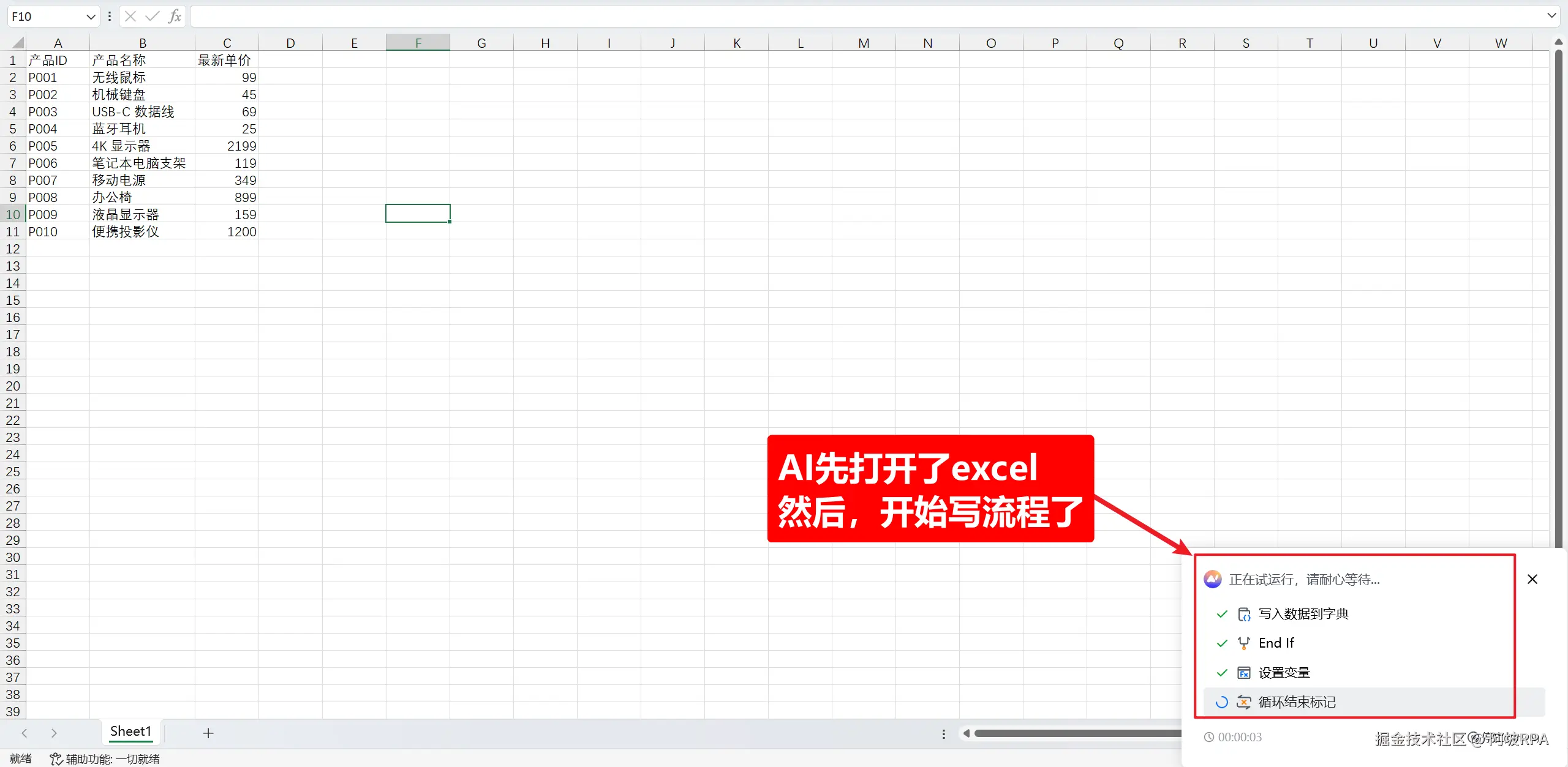Click the name box options dots
Screen dimensions: 1568x767
110,17
